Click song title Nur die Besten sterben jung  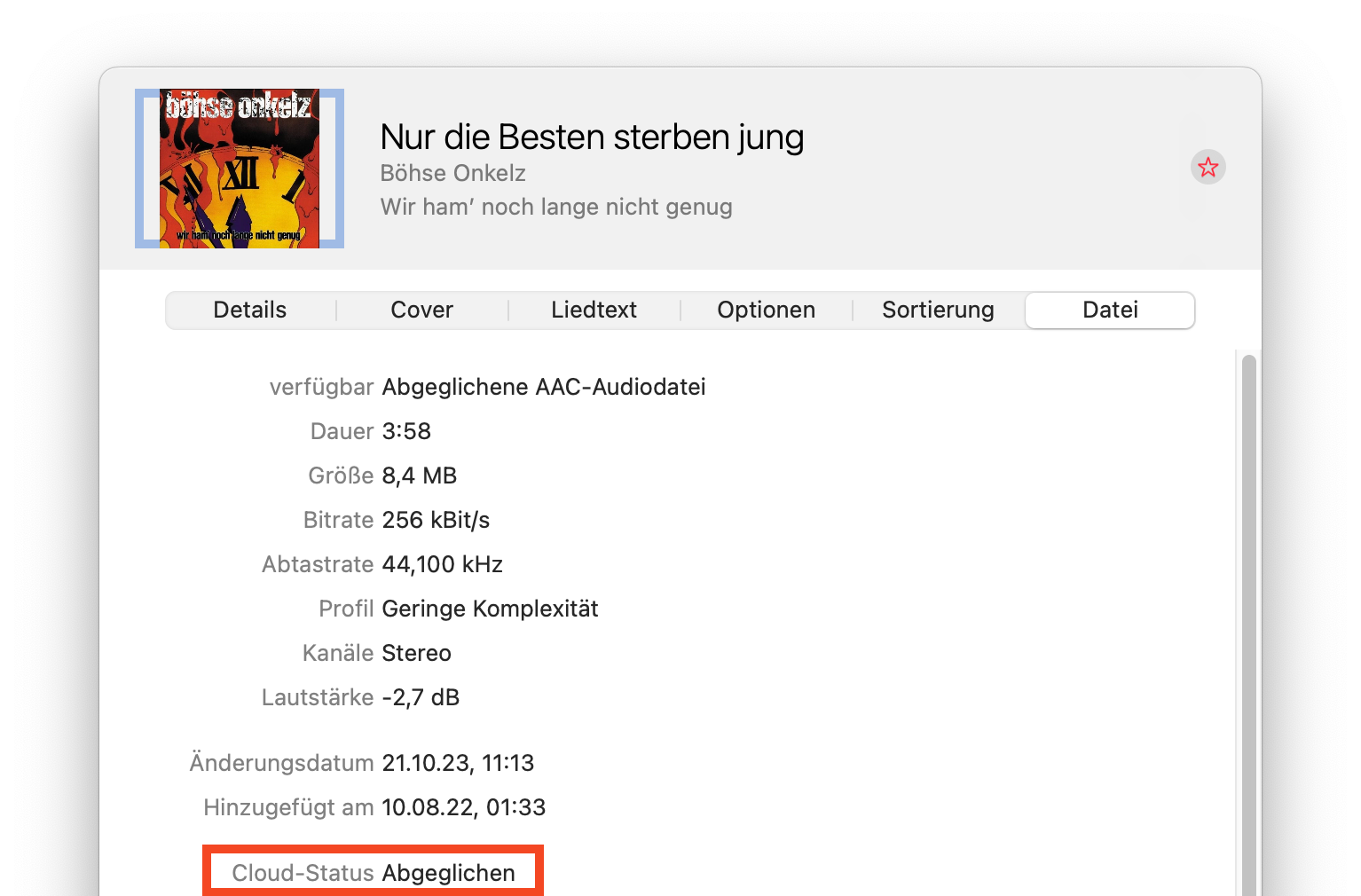pyautogui.click(x=592, y=138)
